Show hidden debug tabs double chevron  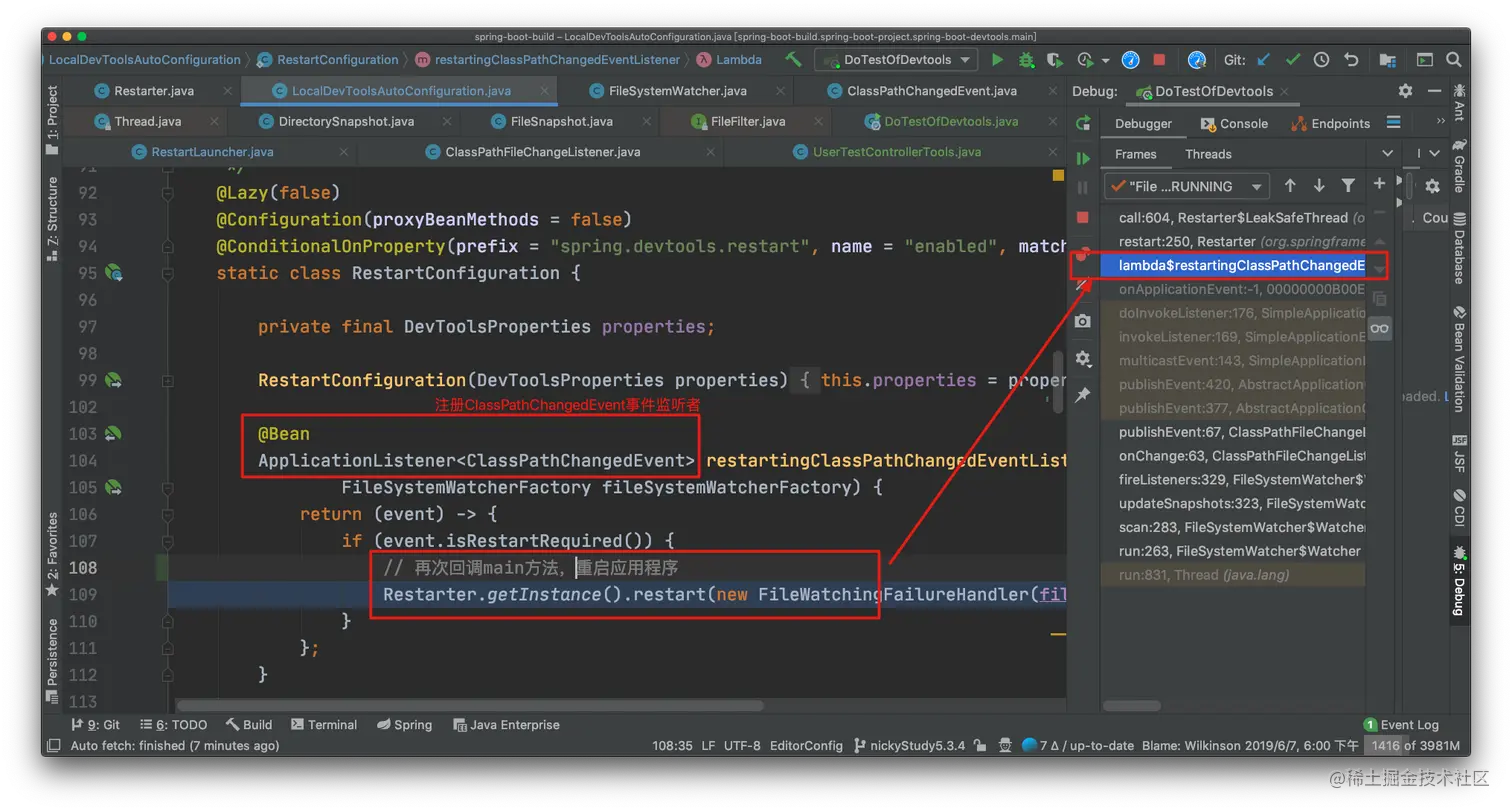point(1440,122)
